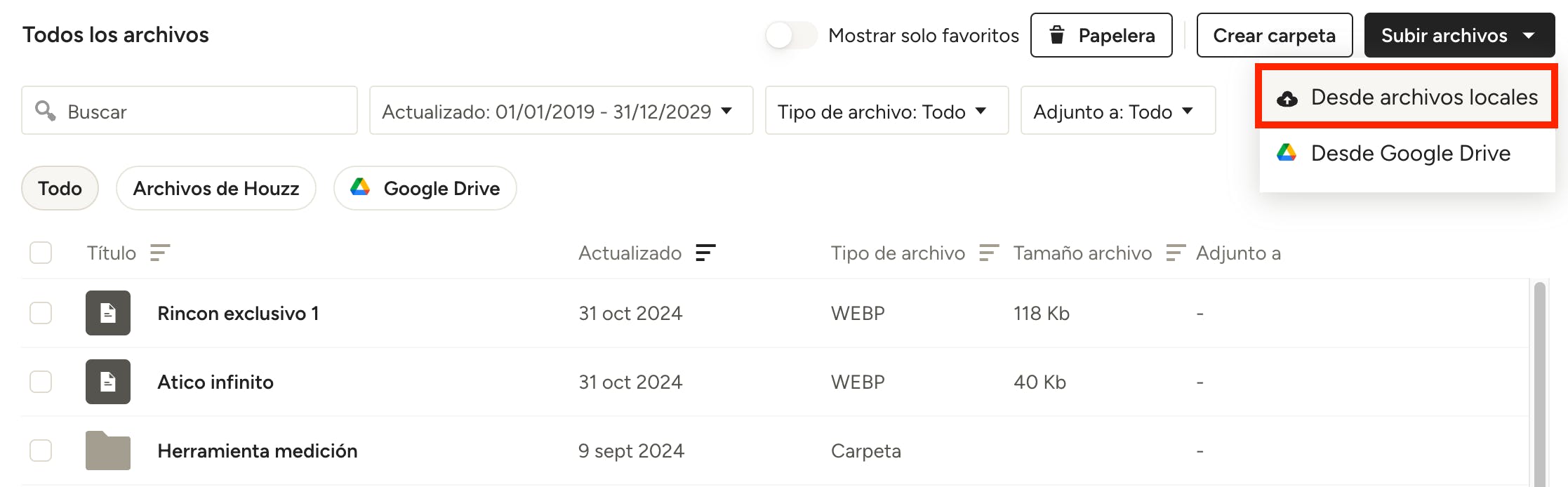Click the search magnifier icon
Viewport: 1568px width, 487px height.
46,111
